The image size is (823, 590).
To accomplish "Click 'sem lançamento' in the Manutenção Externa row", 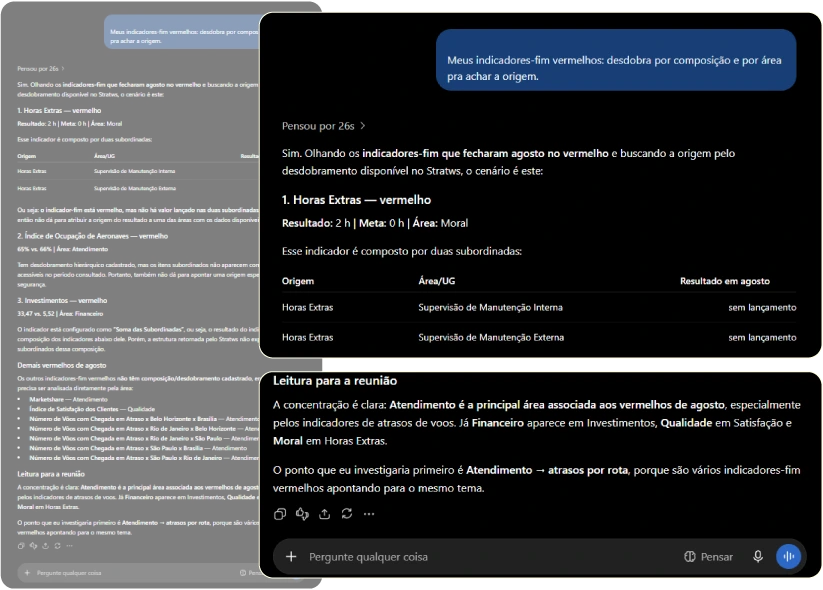I will tap(762, 338).
